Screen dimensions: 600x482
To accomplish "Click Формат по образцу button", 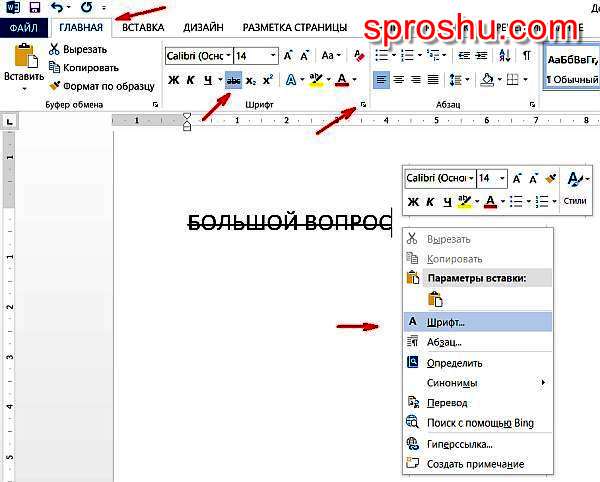I will pos(95,85).
